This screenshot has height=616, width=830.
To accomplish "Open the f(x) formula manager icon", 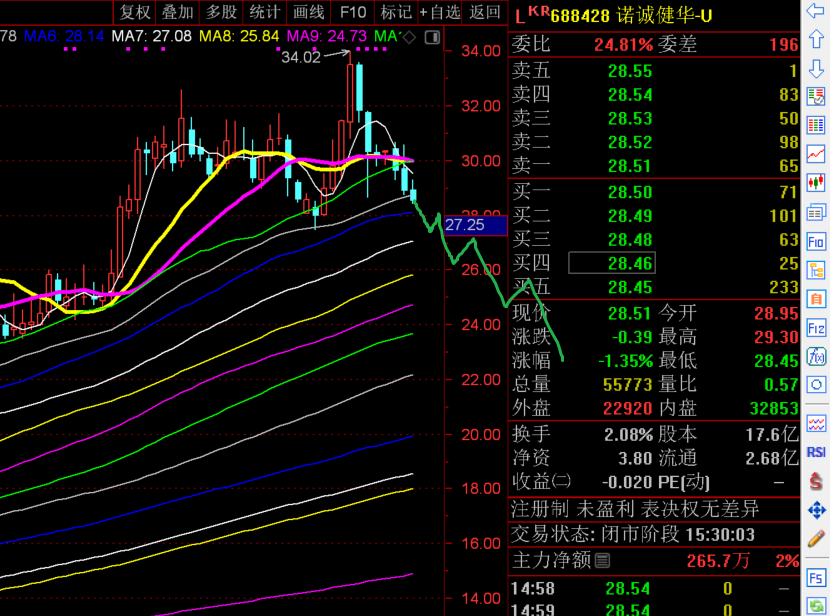I will click(x=816, y=357).
